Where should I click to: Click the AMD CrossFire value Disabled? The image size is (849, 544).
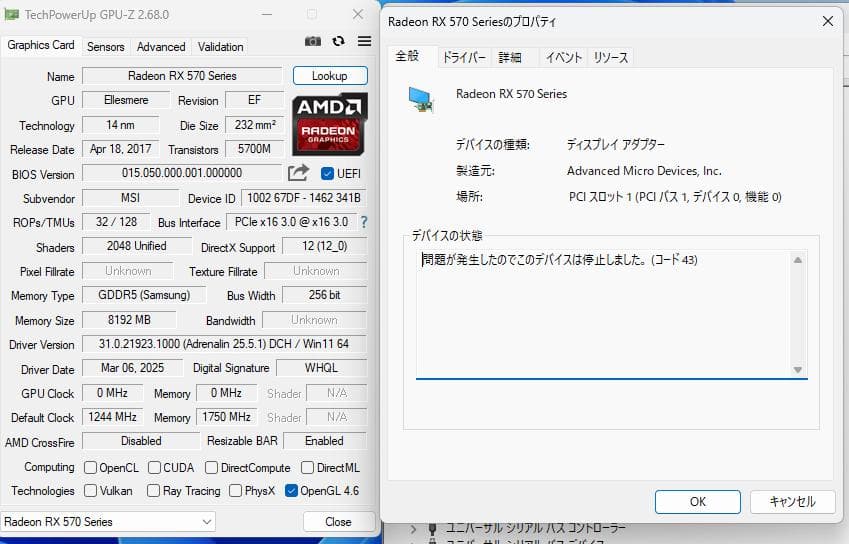click(141, 441)
